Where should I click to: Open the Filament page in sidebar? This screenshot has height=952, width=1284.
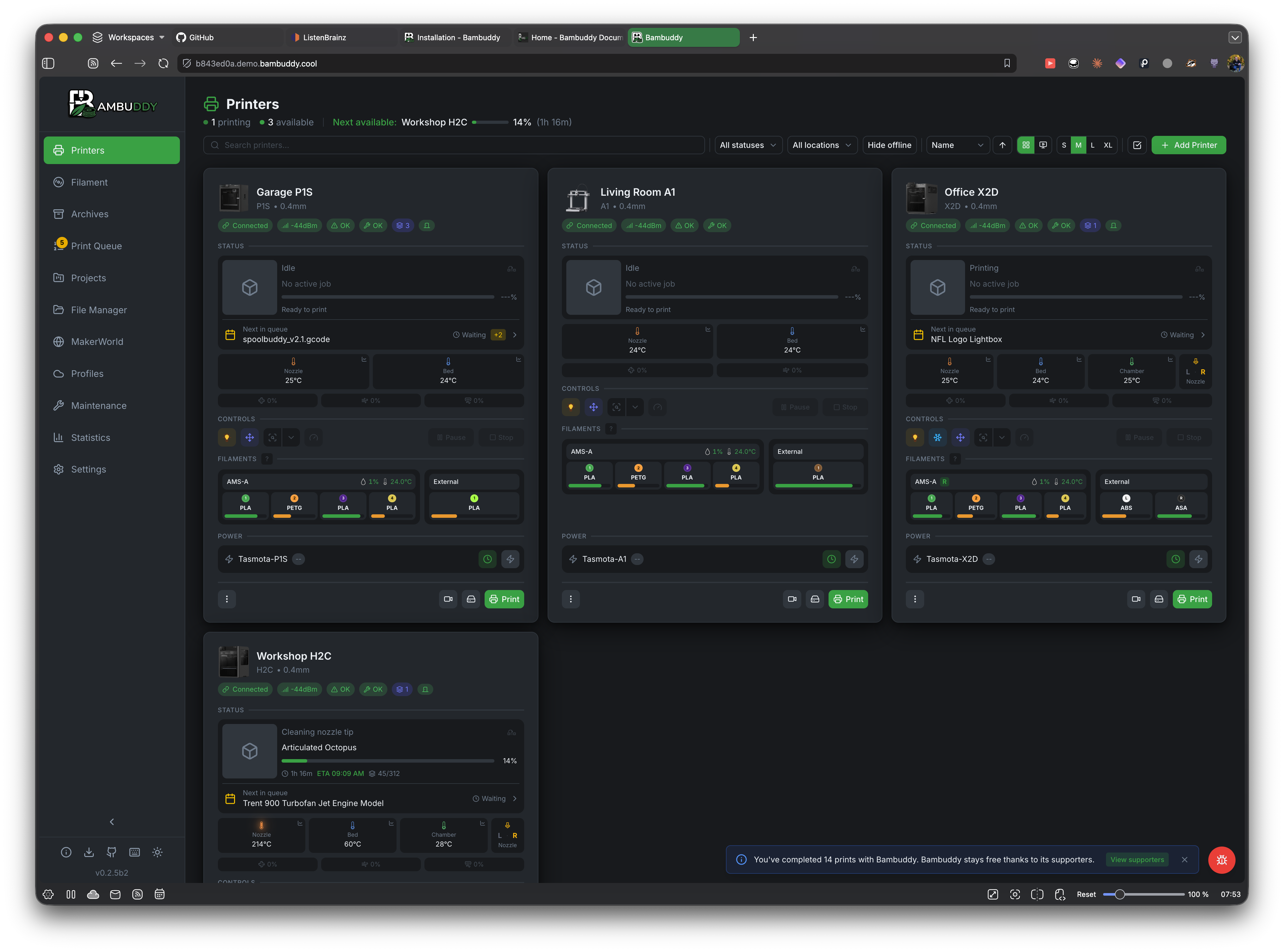(x=111, y=182)
